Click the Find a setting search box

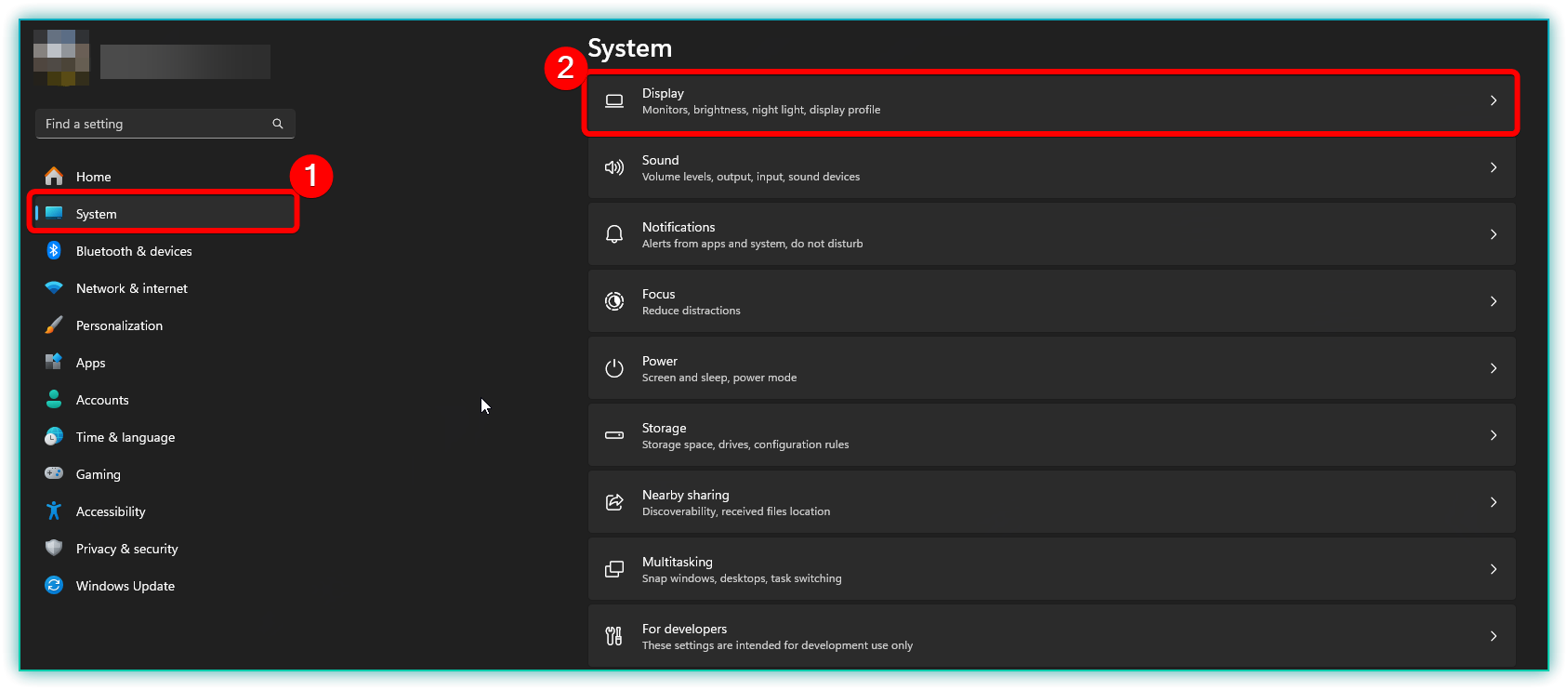(x=153, y=124)
